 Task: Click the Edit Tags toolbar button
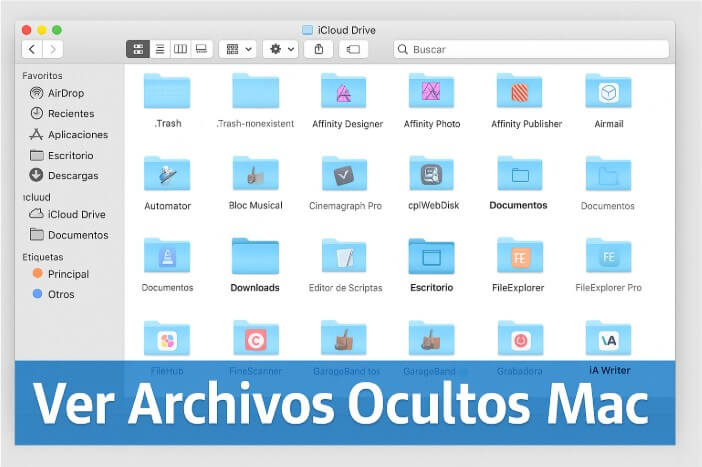pos(353,49)
